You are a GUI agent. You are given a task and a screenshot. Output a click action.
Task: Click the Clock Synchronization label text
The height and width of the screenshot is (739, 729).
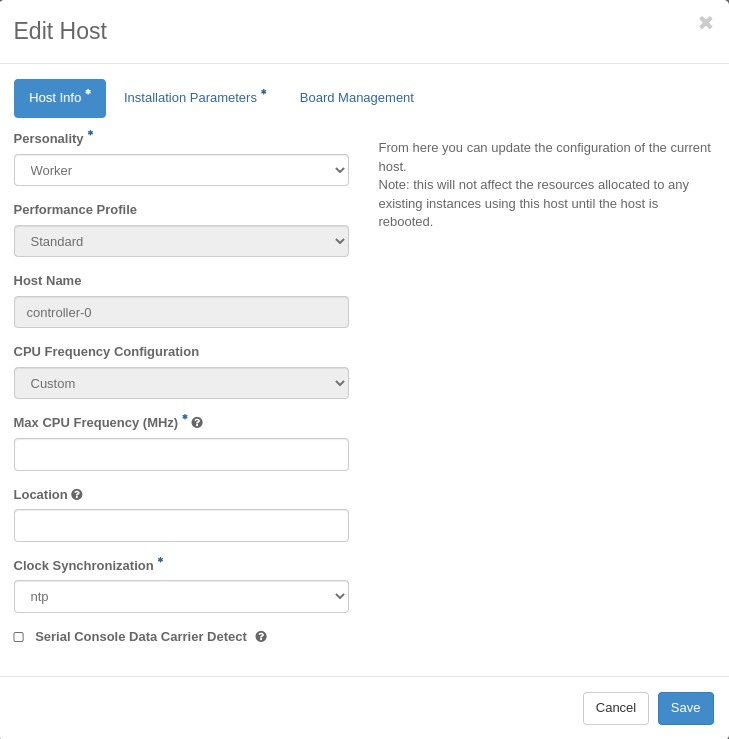click(83, 565)
